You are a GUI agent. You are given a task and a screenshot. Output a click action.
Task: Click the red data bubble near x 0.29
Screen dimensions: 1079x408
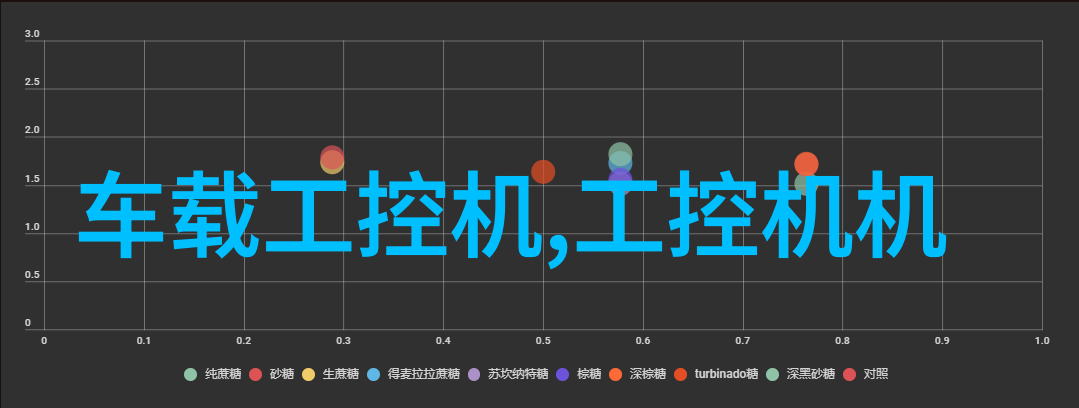332,158
